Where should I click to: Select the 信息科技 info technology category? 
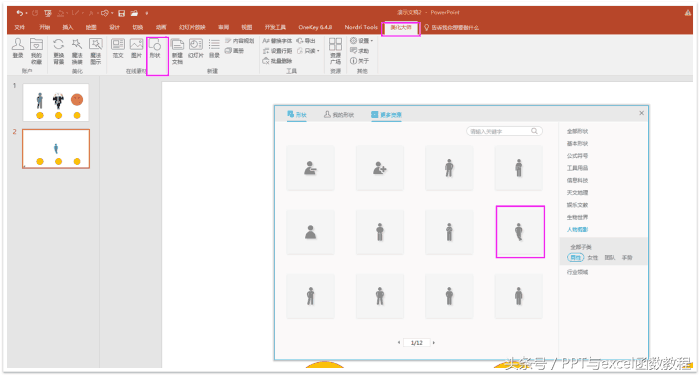pyautogui.click(x=577, y=180)
